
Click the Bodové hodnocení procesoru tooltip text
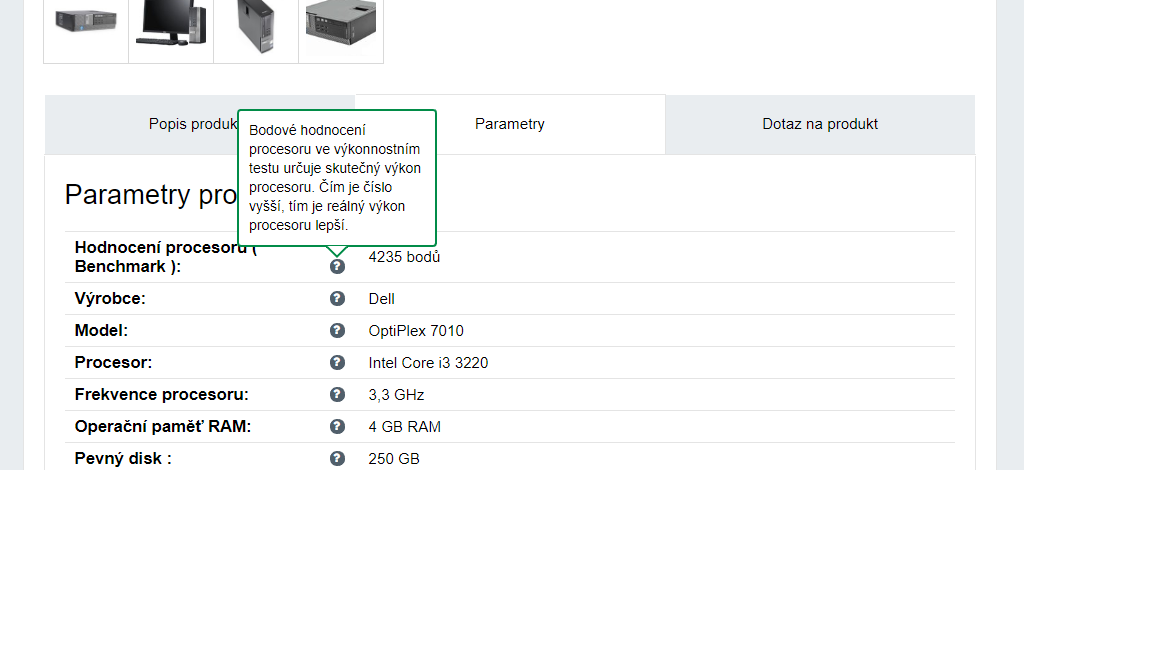tap(335, 178)
